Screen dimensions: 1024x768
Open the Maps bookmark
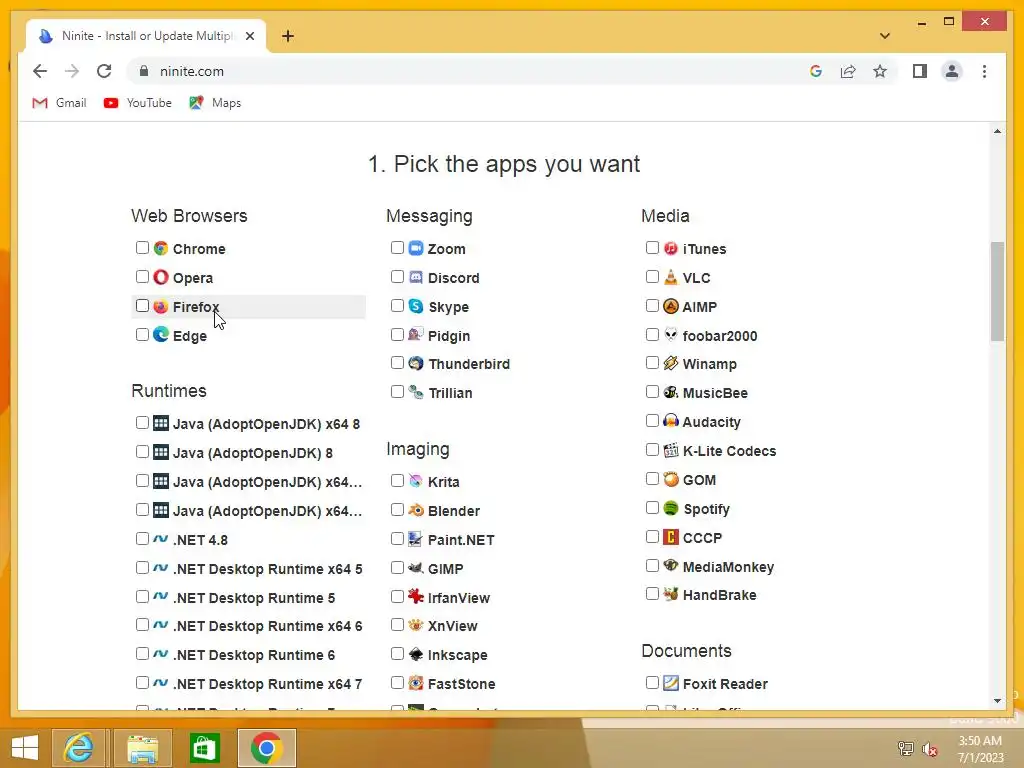pos(216,103)
